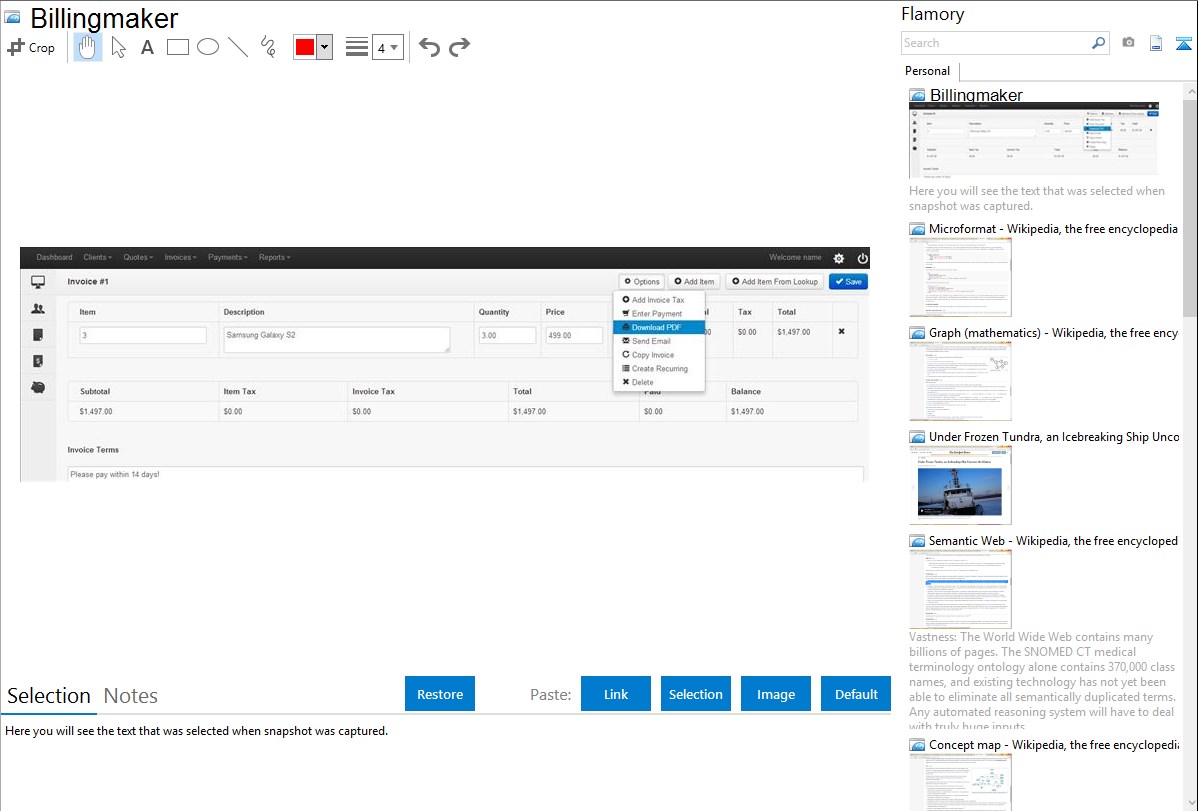
Task: Click the Add Item button
Action: click(695, 281)
